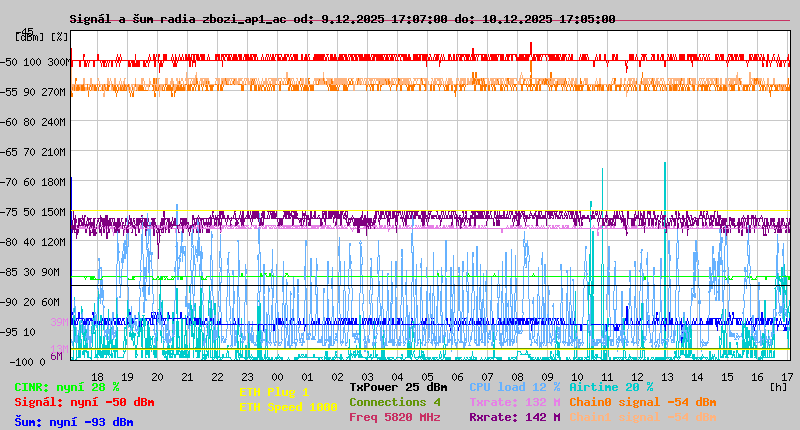Select the purple Rxrate 142 M label
This screenshot has width=800, height=430.
(x=514, y=417)
